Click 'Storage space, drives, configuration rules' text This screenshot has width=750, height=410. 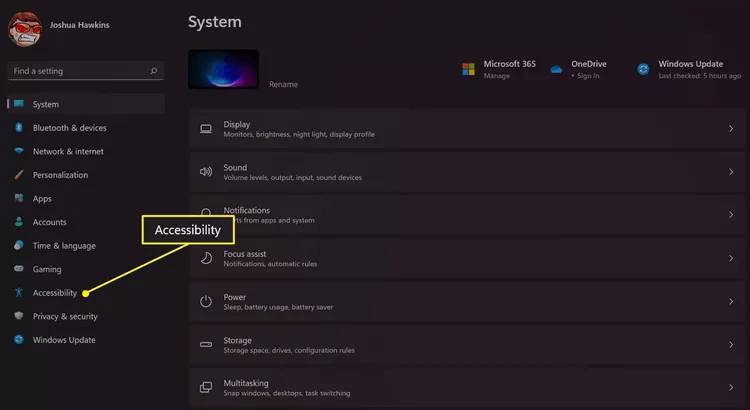(289, 350)
